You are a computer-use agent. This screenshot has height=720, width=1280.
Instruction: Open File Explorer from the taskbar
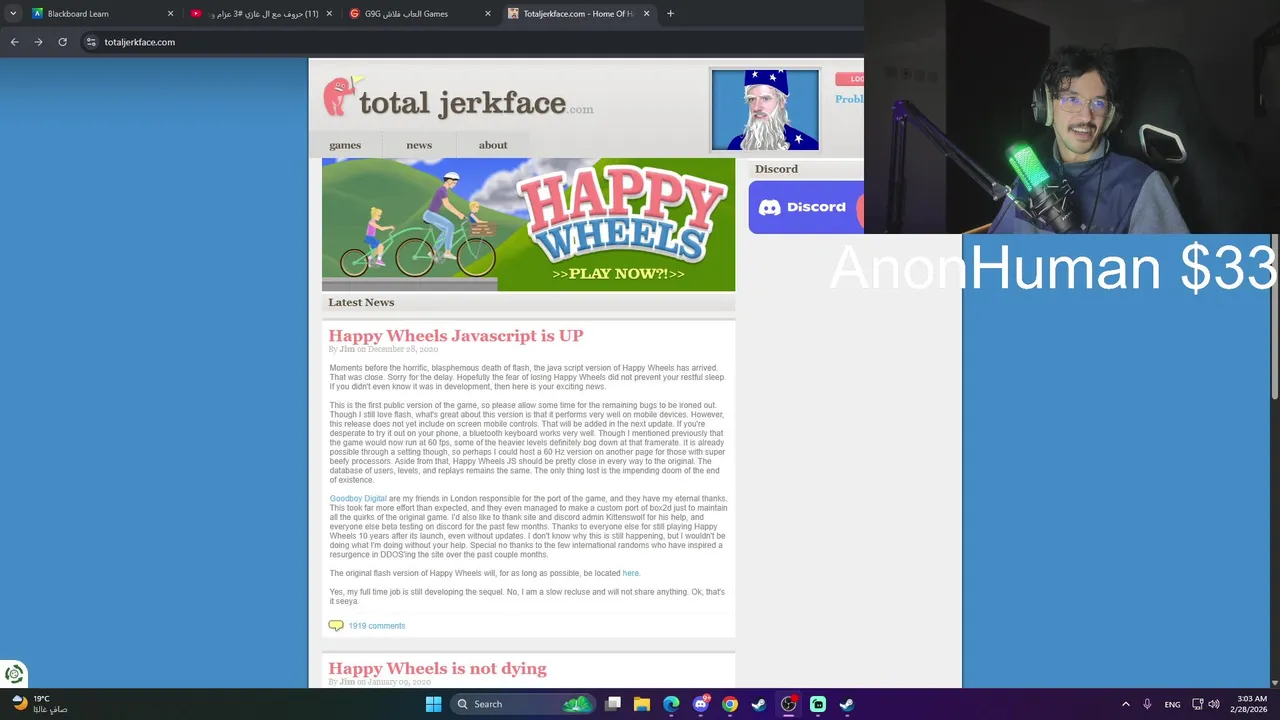click(642, 704)
